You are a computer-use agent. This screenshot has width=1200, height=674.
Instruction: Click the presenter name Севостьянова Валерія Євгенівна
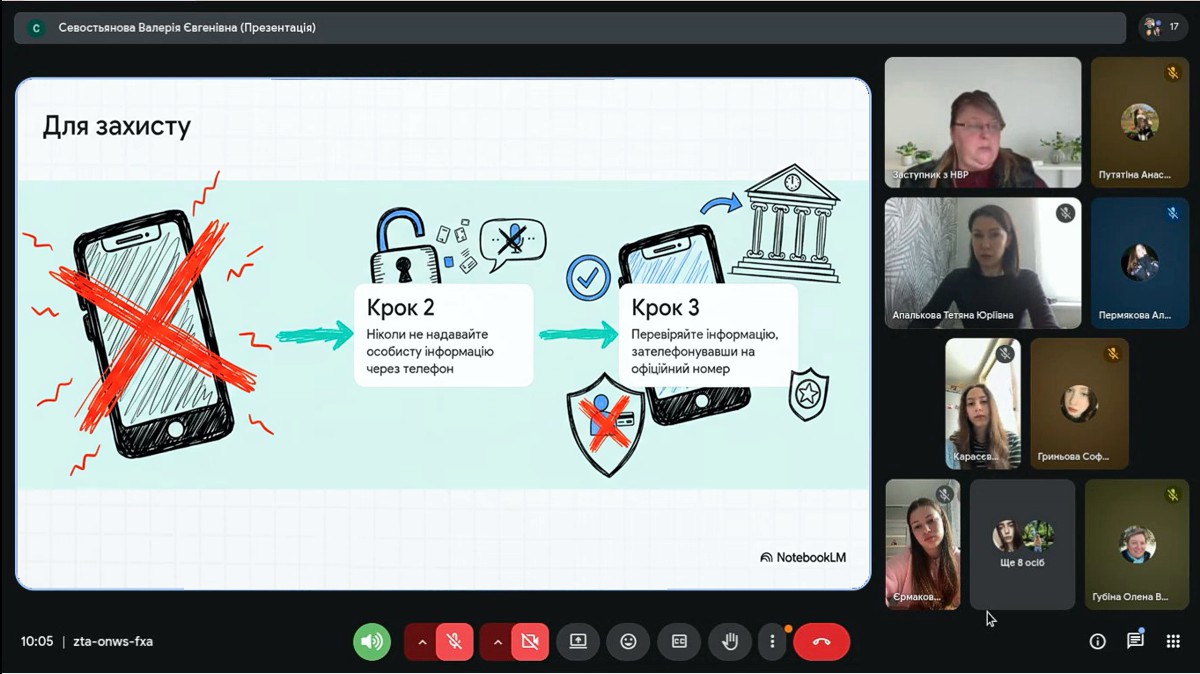click(x=187, y=28)
